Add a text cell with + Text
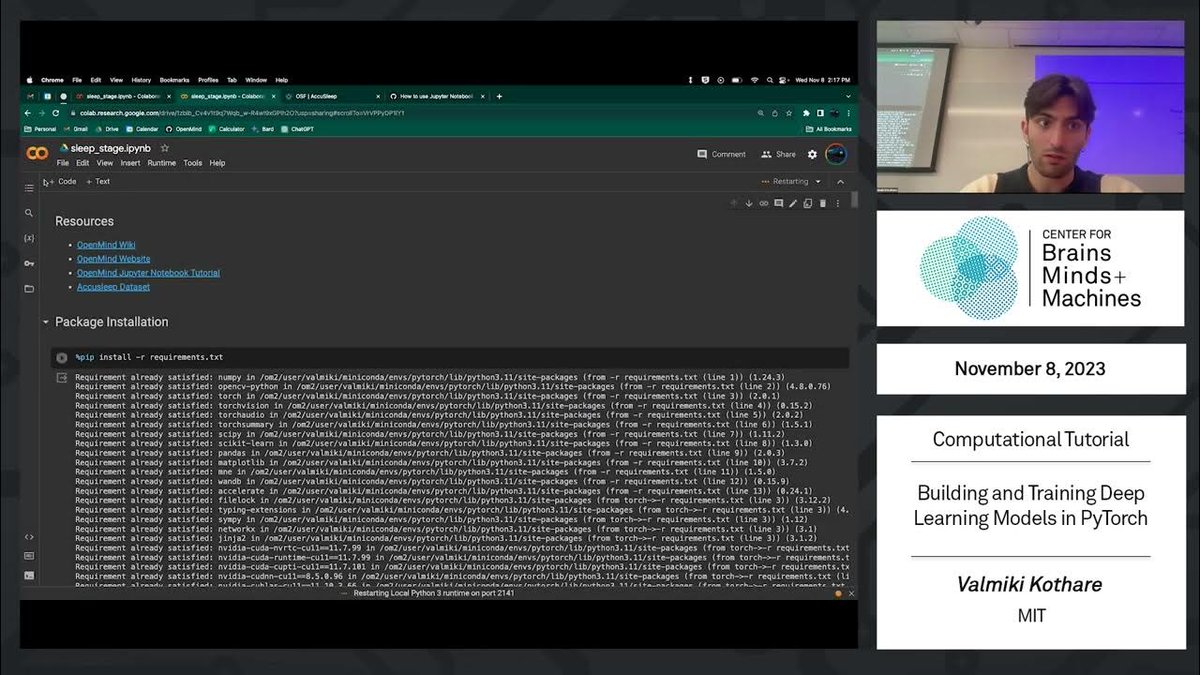 [x=98, y=182]
